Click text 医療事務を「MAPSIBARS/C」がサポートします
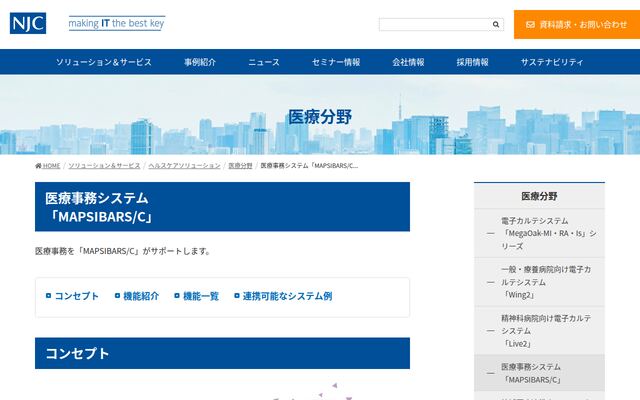Viewport: 640px width, 400px height. [x=122, y=251]
